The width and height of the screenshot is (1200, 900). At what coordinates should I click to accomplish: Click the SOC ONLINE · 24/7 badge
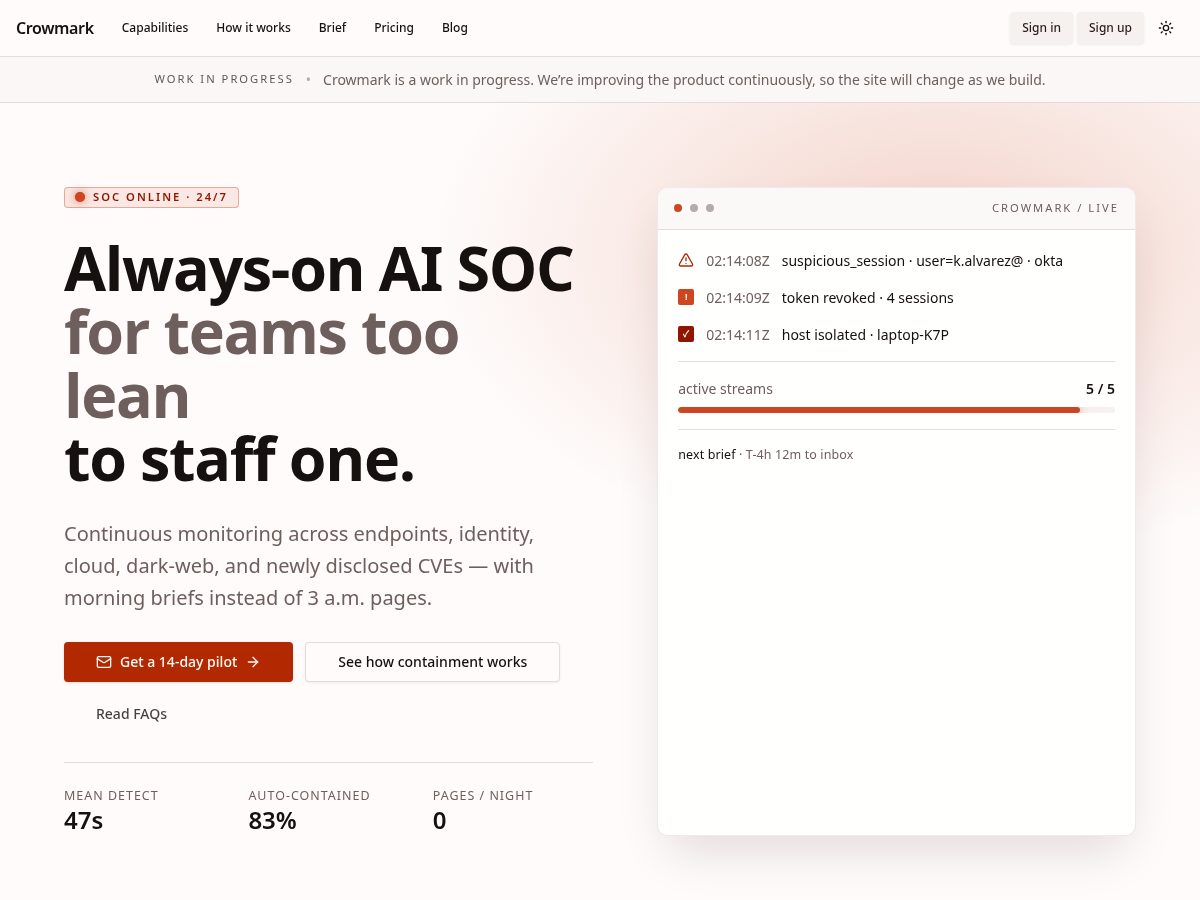coord(151,197)
